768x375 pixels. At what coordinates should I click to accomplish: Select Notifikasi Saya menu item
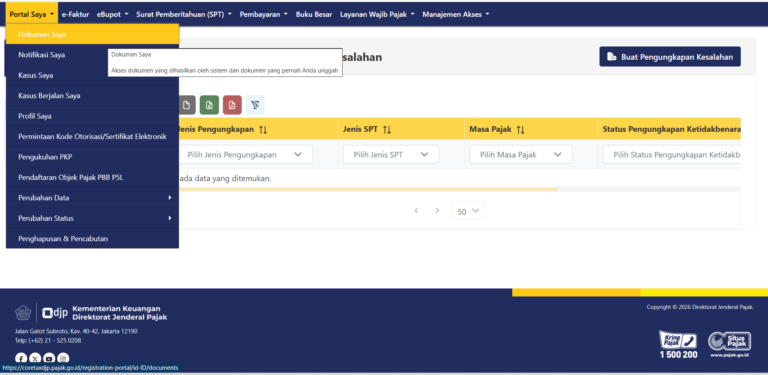point(92,55)
